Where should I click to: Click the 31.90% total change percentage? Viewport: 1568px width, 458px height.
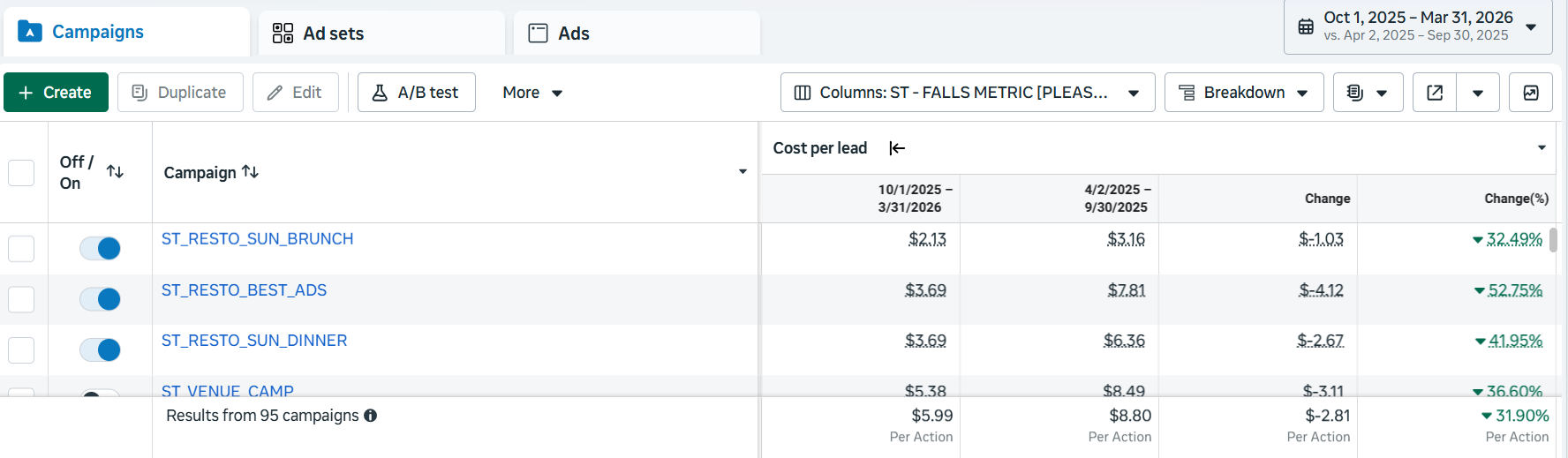pyautogui.click(x=1522, y=416)
